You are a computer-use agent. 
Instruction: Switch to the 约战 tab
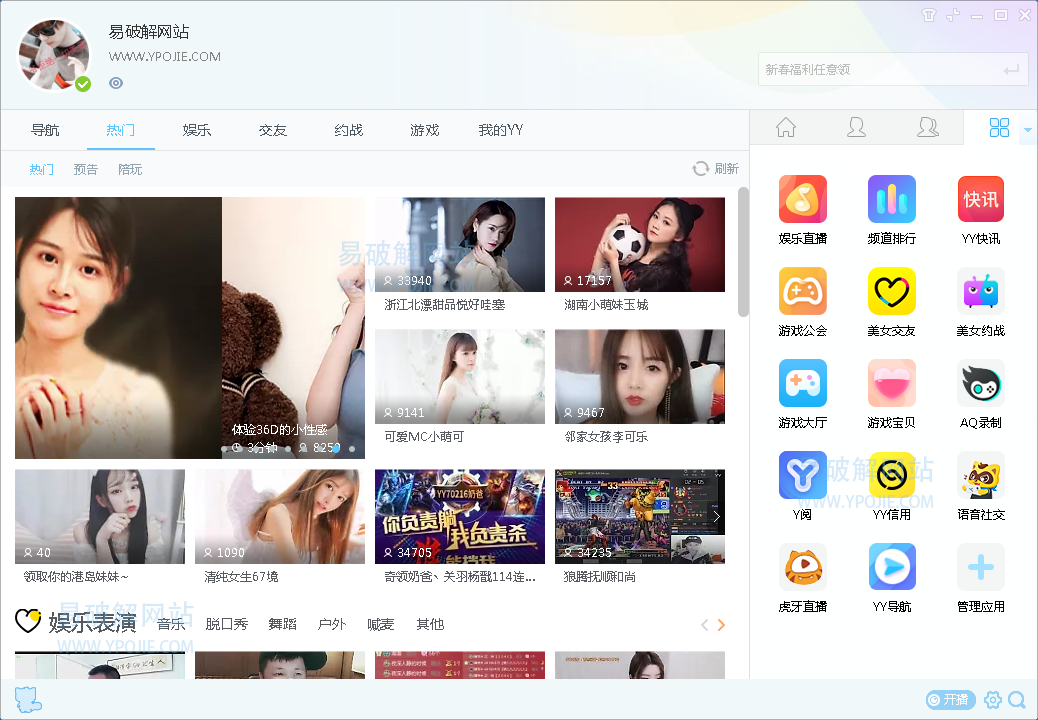tap(349, 130)
